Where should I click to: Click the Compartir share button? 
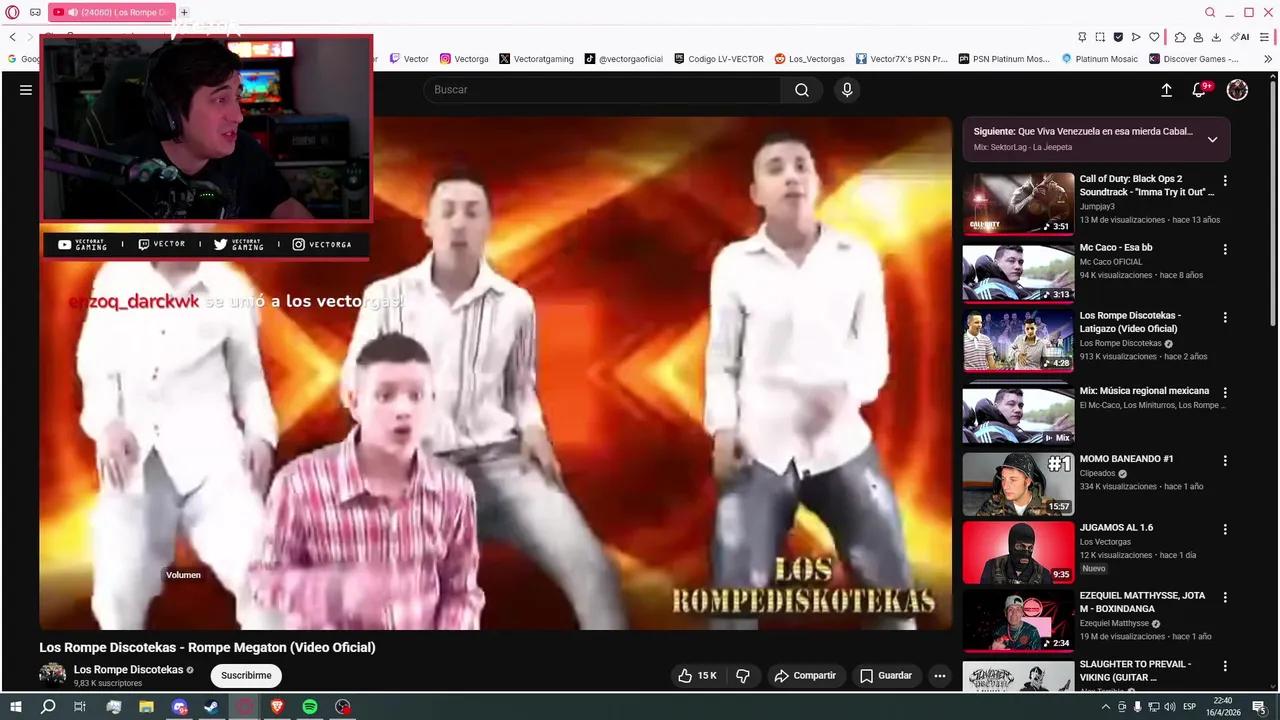(805, 676)
